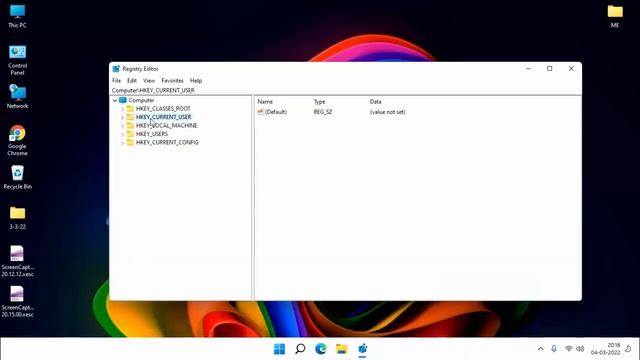
Task: Click Registry Editor taskbar icon
Action: pos(362,349)
